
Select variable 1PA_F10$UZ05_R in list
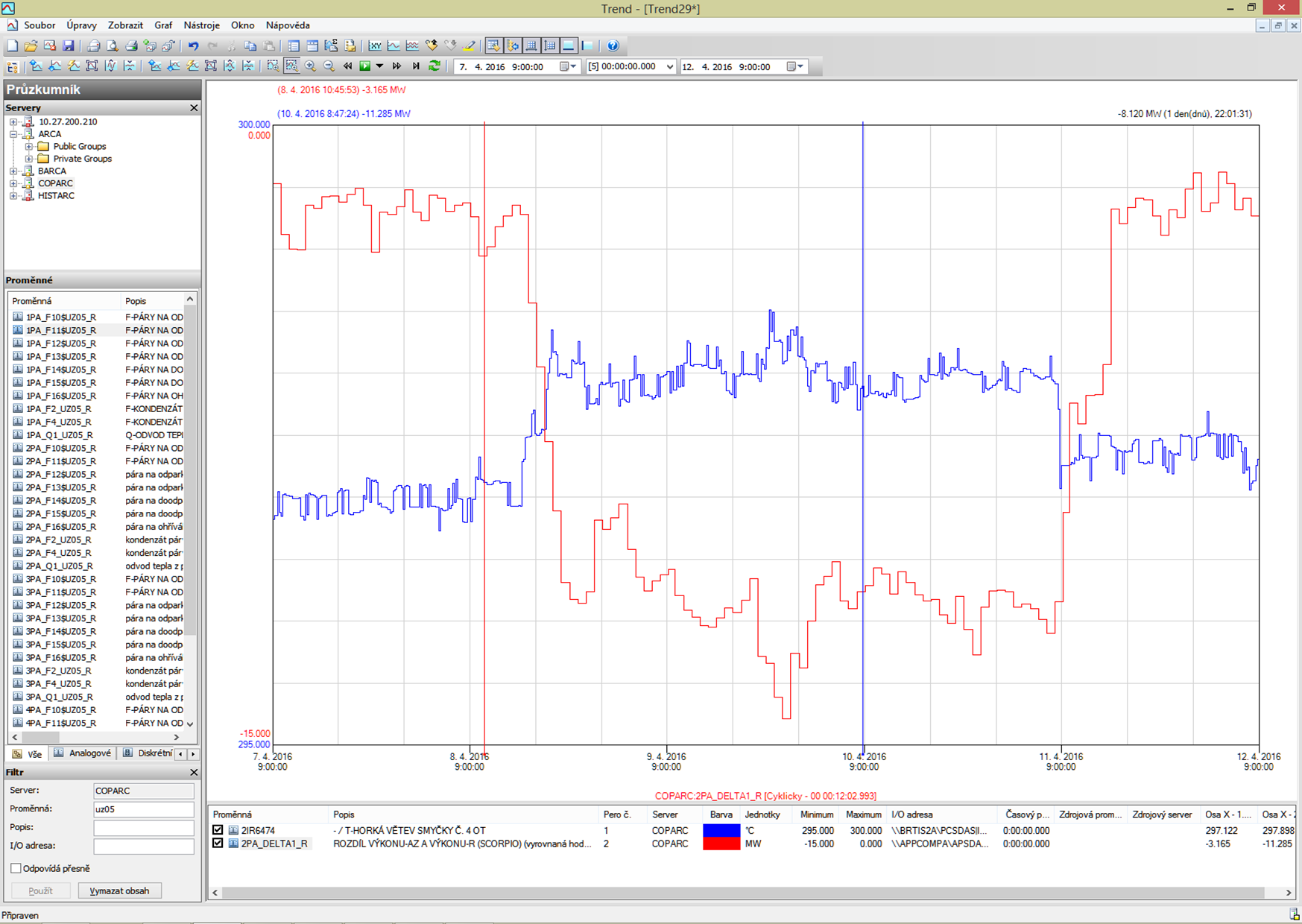point(97,317)
